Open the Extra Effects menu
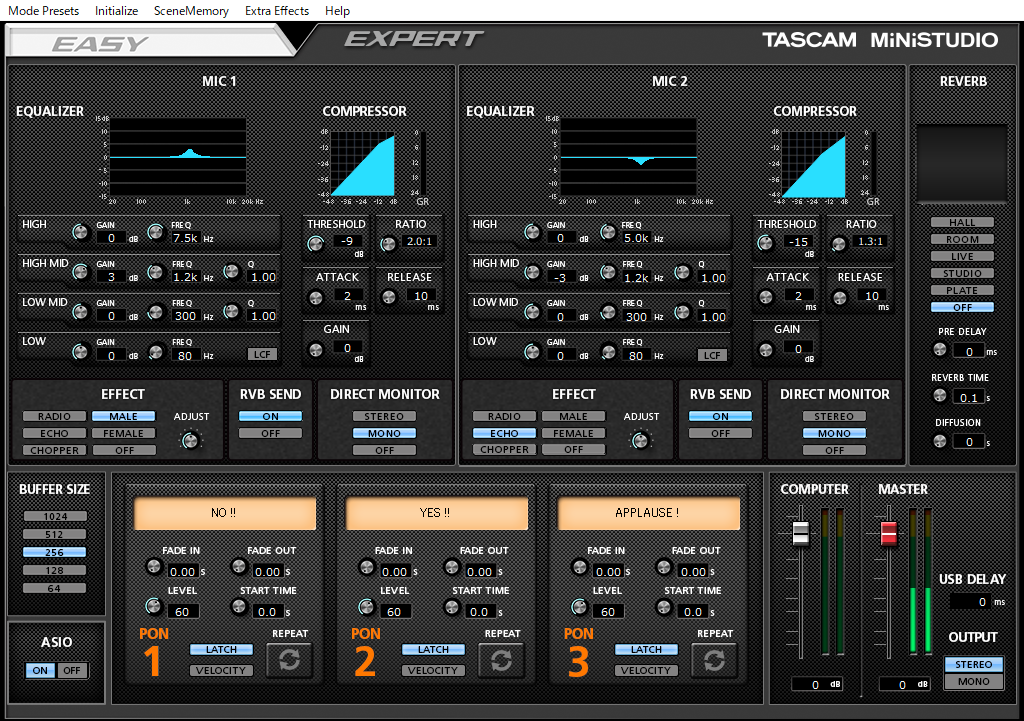Screen dimensions: 1024x721 tap(277, 10)
